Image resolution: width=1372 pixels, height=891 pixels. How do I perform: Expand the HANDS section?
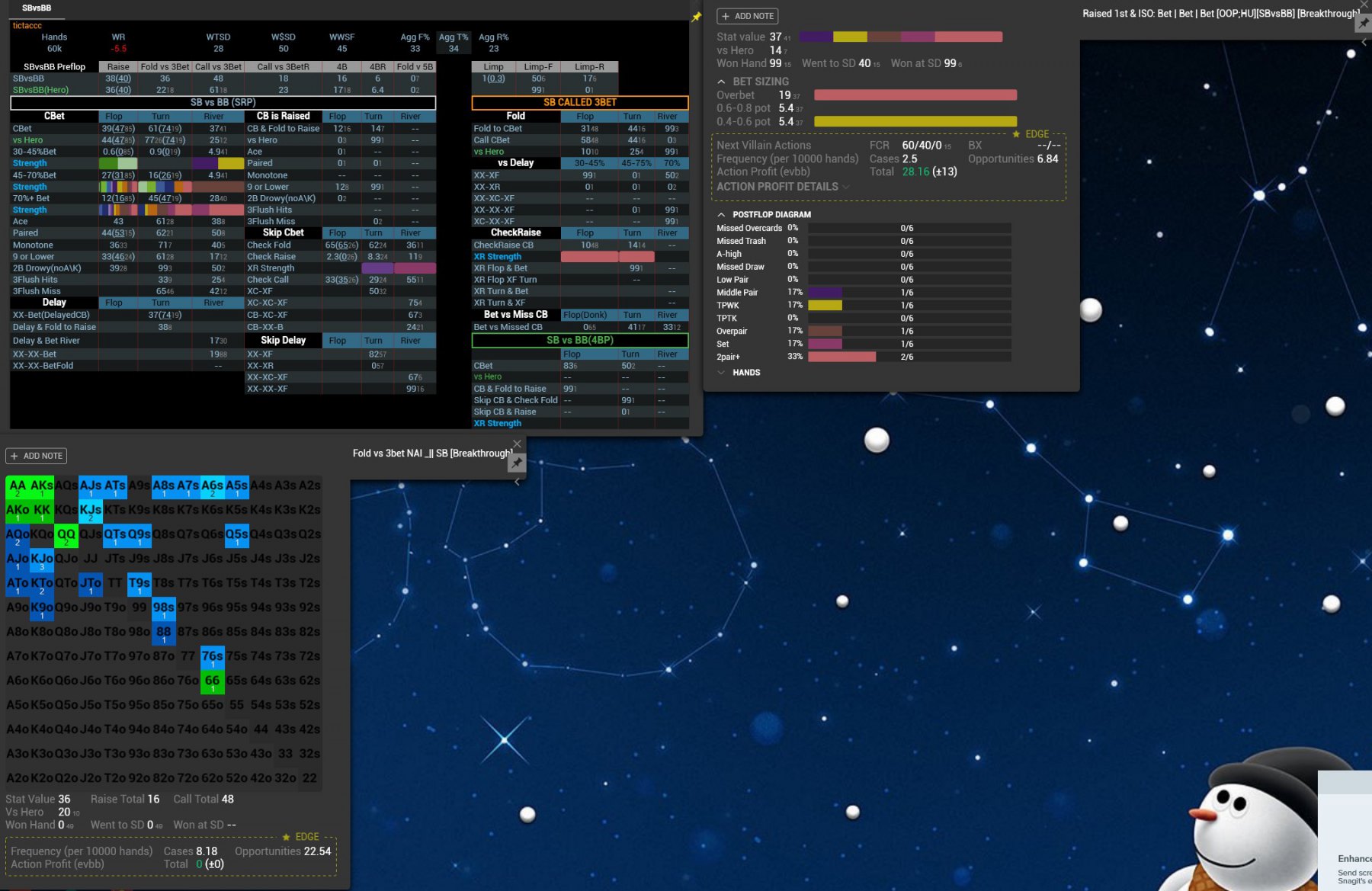(x=721, y=373)
